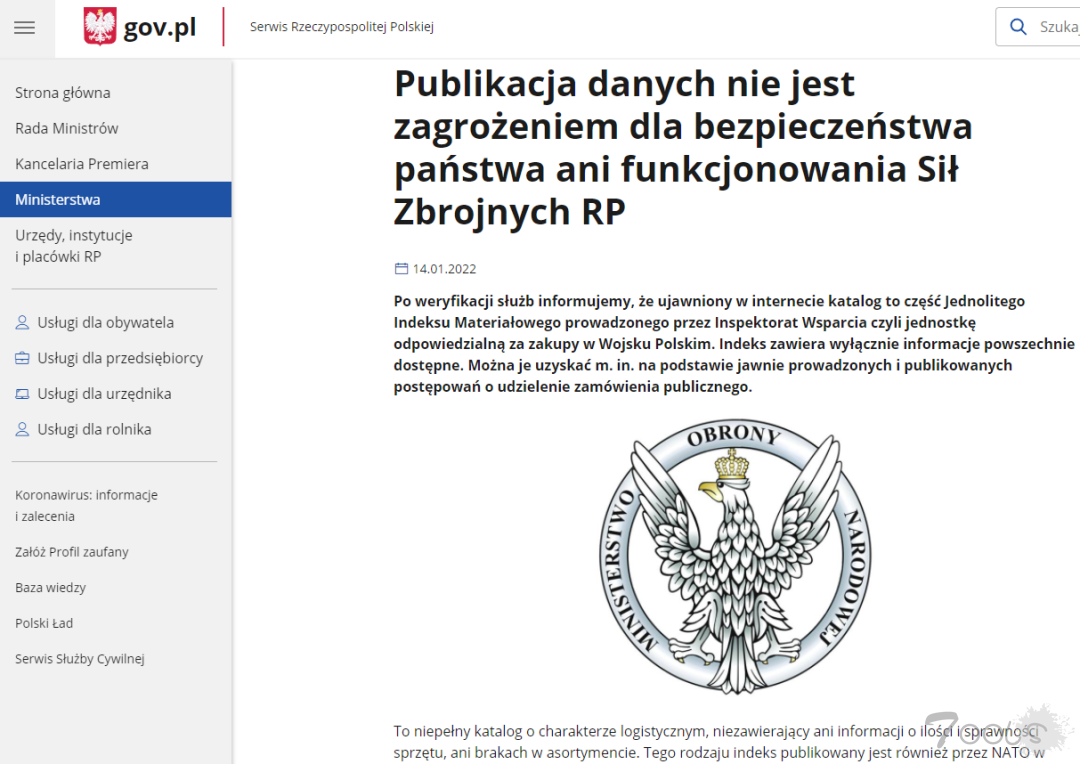1080x764 pixels.
Task: Visit the Polski Ład link
Action: pos(44,623)
